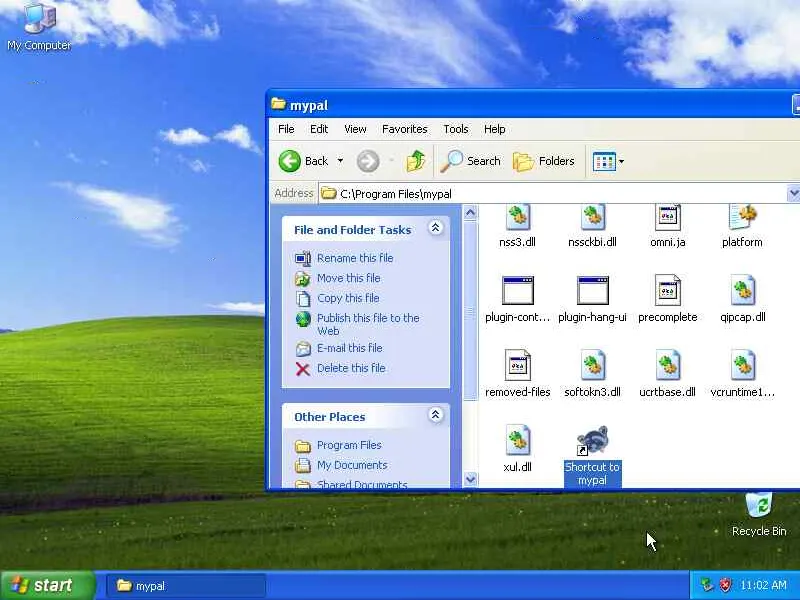The width and height of the screenshot is (800, 600).
Task: Open the View menu
Action: click(355, 129)
